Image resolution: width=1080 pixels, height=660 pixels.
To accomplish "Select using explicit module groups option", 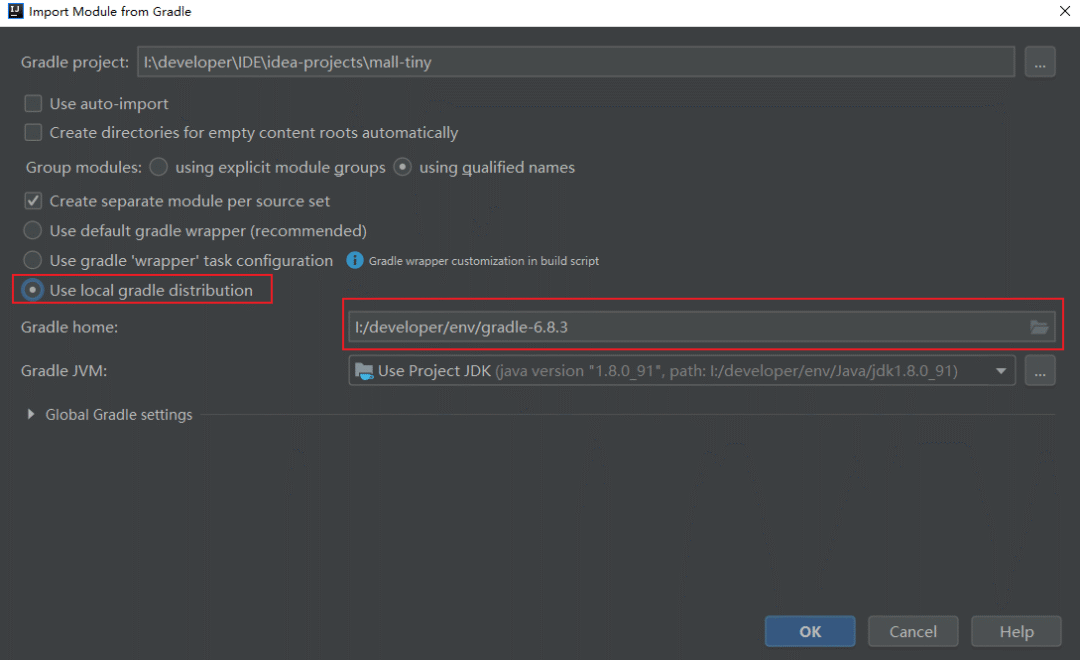I will pyautogui.click(x=159, y=167).
